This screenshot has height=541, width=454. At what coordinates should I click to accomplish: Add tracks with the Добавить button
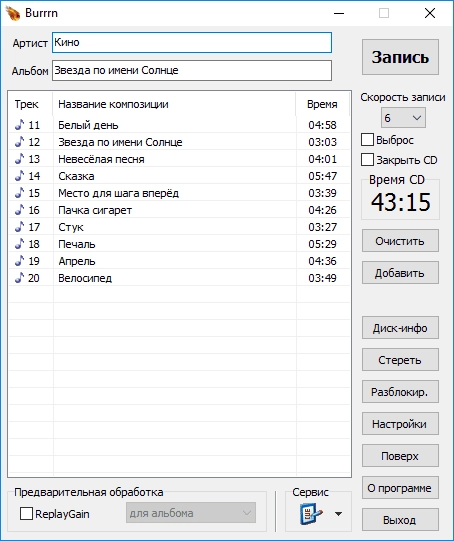tap(400, 273)
